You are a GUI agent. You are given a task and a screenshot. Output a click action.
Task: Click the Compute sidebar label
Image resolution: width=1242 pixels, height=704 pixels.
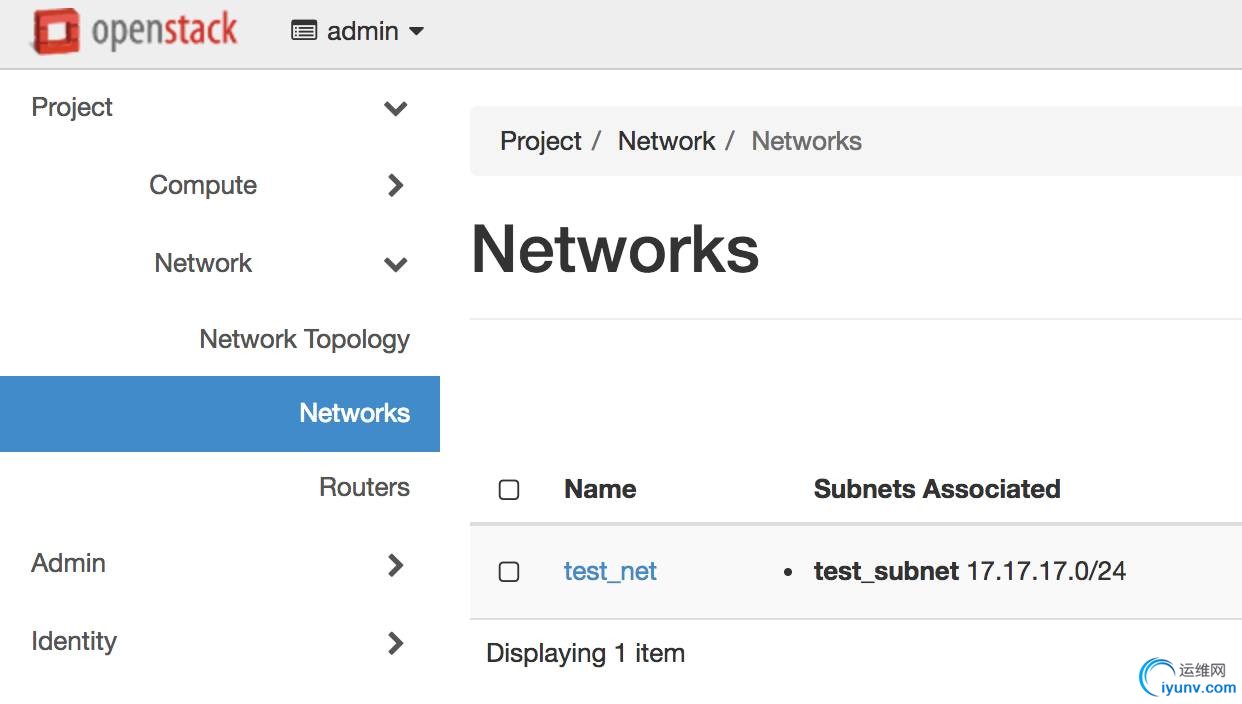click(203, 185)
